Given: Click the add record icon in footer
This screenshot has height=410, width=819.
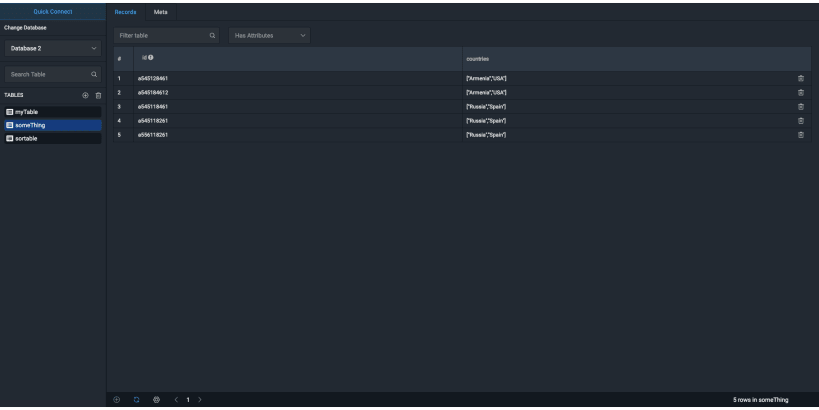Looking at the screenshot, I should (116, 400).
